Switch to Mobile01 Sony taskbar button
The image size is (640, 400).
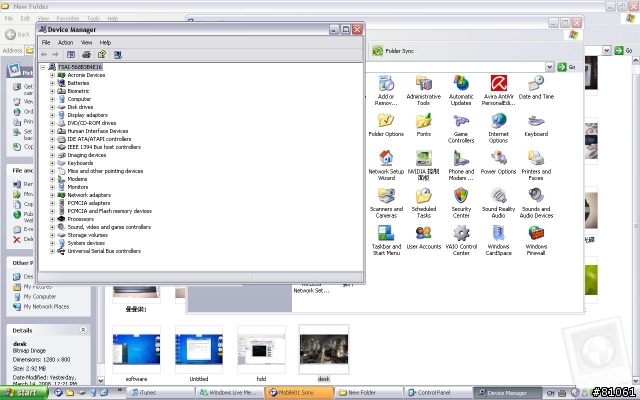point(298,393)
